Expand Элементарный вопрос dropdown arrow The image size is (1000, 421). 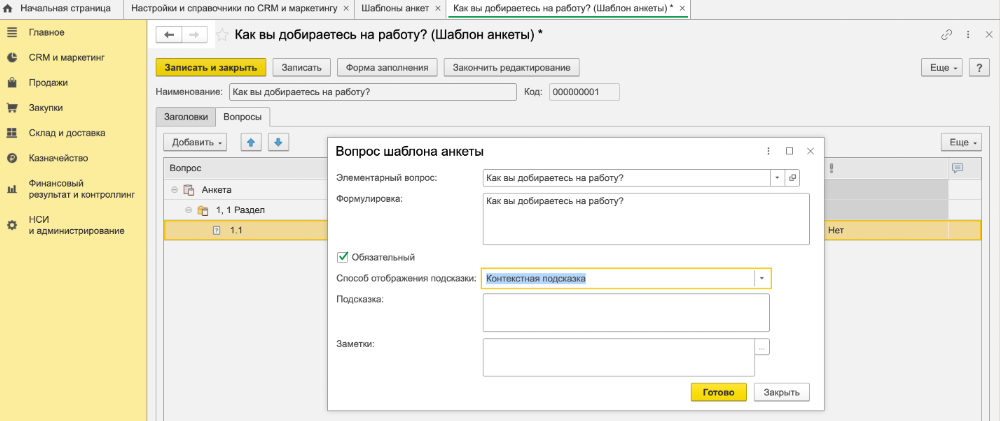(778, 178)
